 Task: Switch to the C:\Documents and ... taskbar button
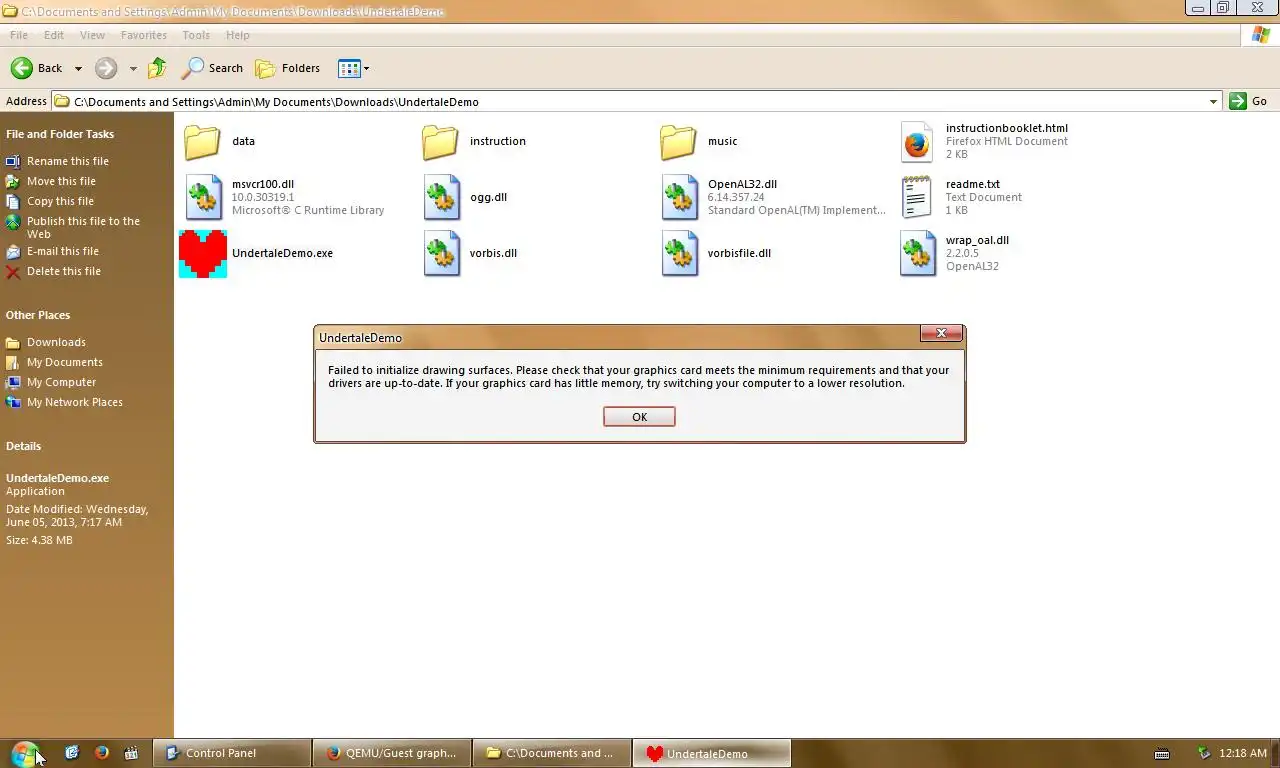point(551,753)
